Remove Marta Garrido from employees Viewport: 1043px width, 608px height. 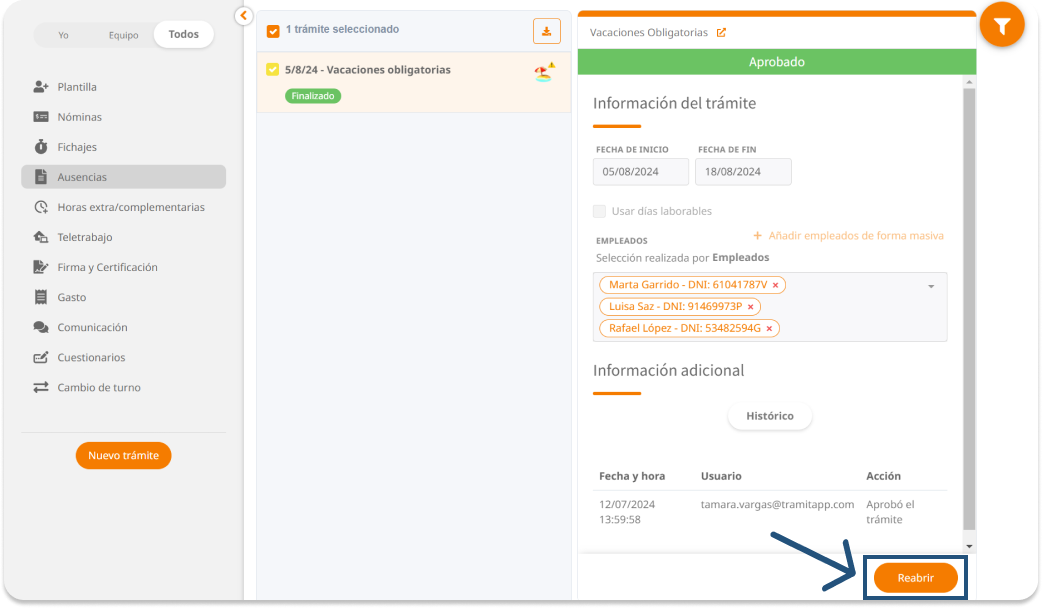tap(775, 285)
